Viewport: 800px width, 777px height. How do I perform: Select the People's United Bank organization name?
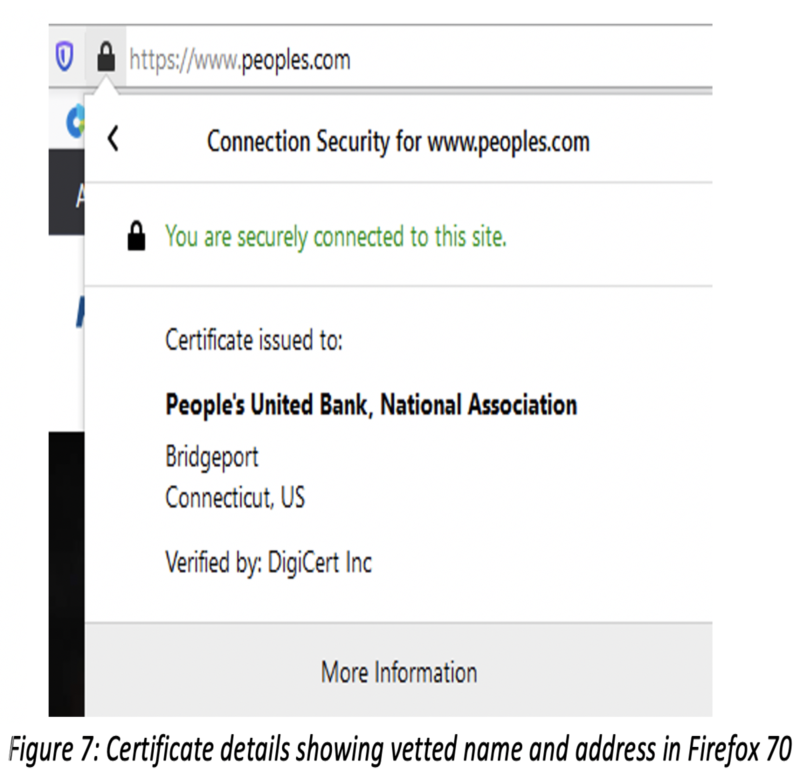coord(371,405)
